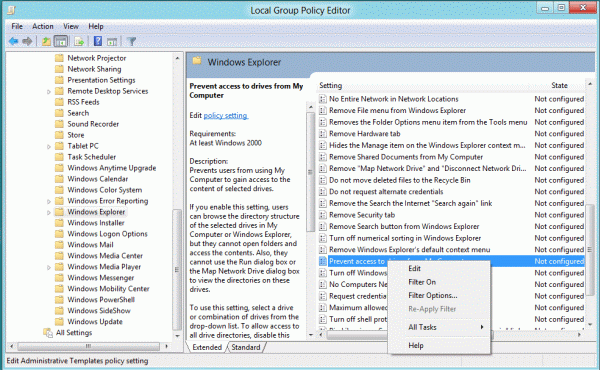Open the File menu
This screenshot has width=600, height=370.
17,26
